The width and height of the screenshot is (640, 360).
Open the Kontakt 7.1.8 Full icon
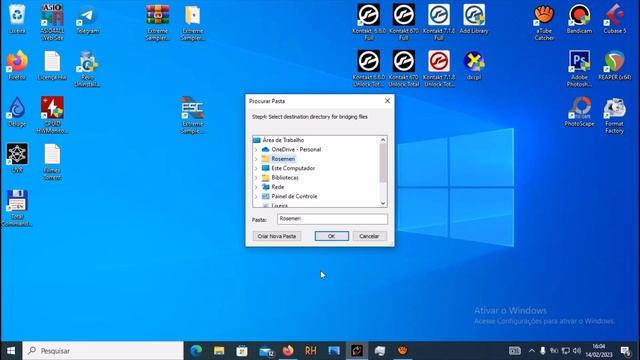(x=439, y=22)
